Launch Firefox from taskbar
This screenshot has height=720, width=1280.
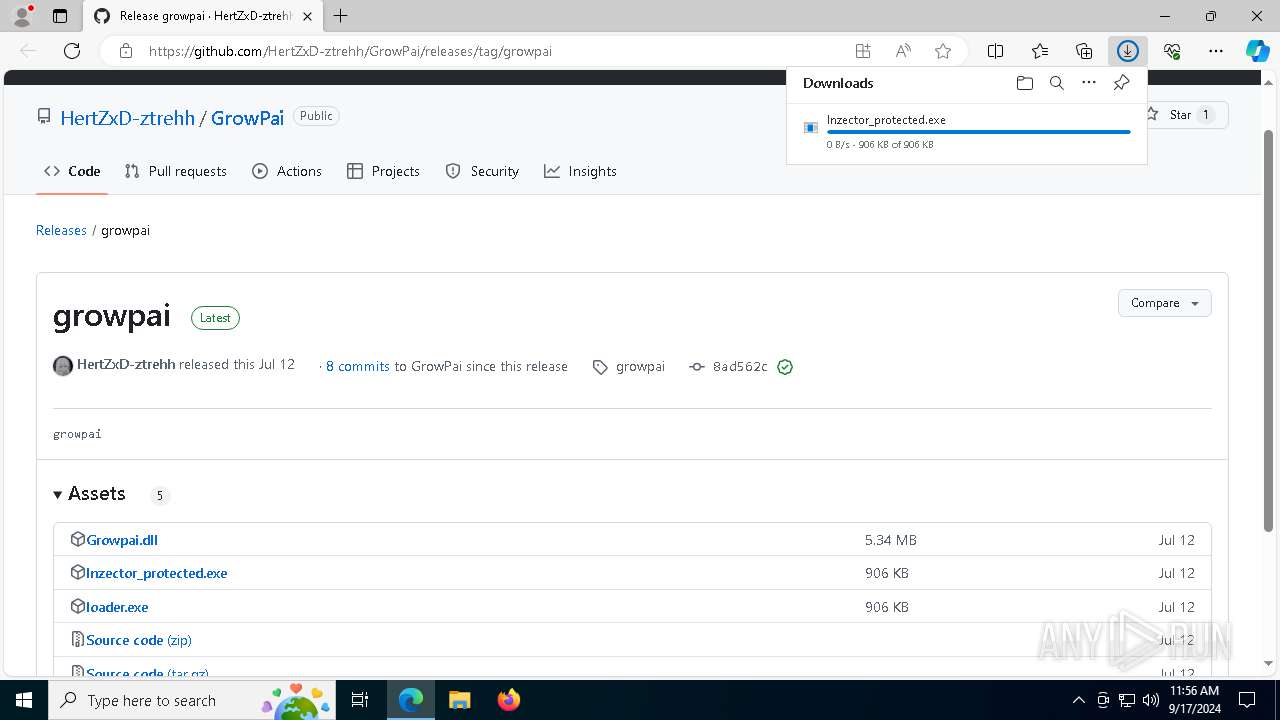click(x=509, y=700)
